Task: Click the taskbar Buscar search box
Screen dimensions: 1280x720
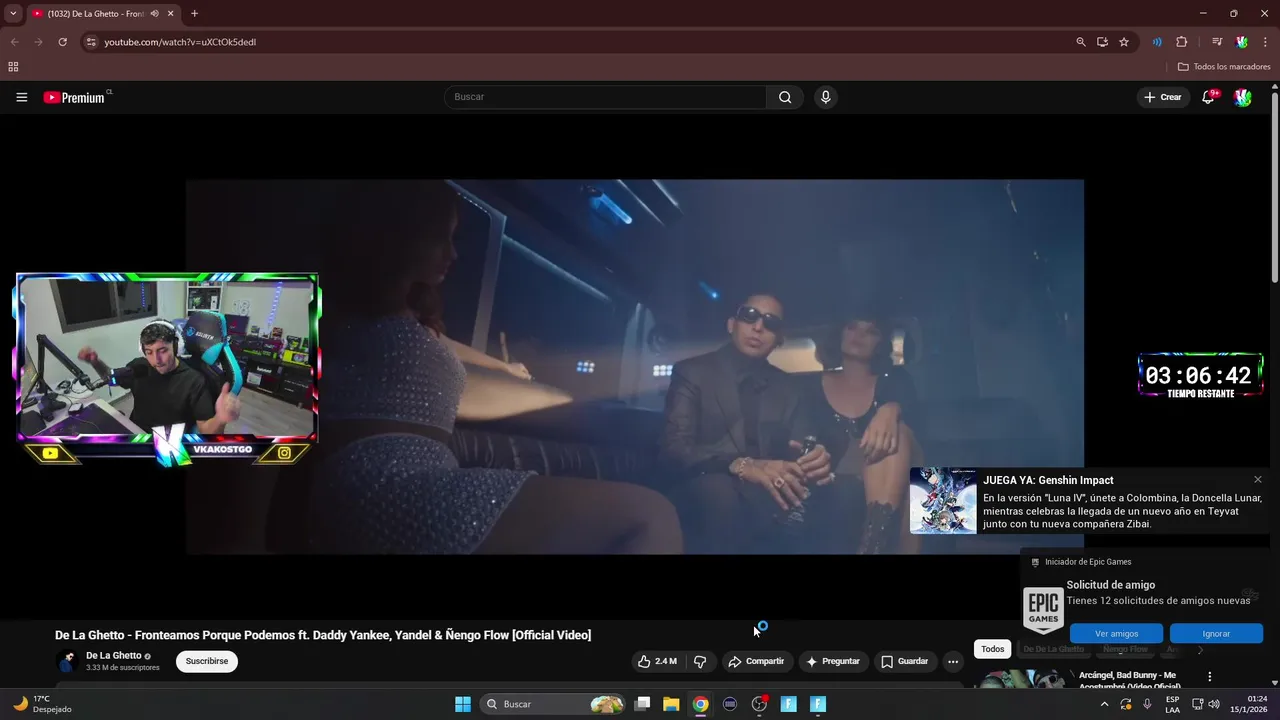Action: pos(554,704)
